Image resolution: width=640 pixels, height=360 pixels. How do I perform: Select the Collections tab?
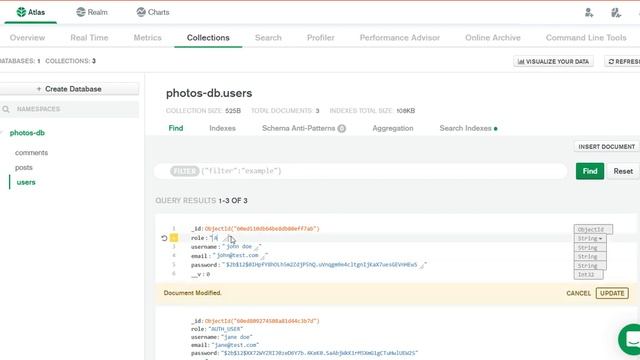pos(208,38)
